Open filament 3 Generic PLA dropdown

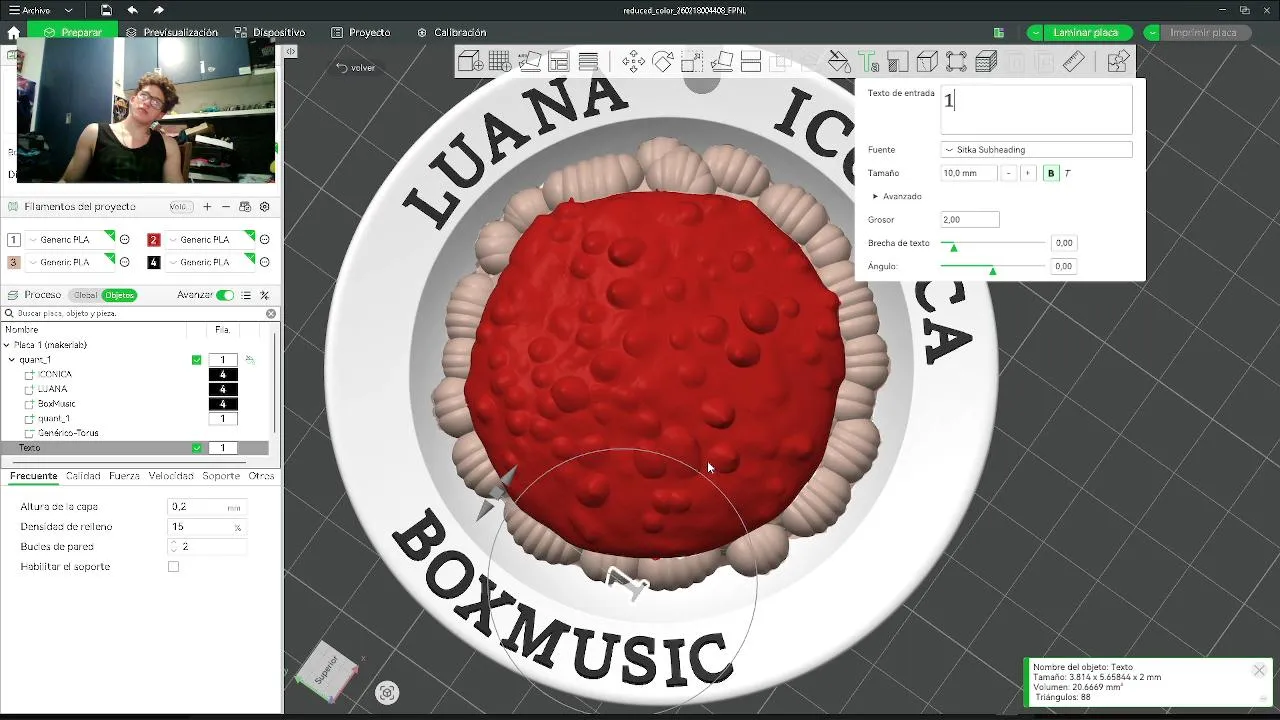click(70, 262)
